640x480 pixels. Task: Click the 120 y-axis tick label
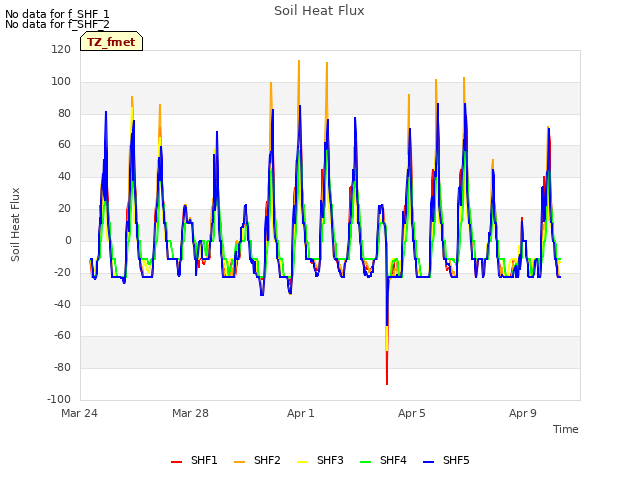(x=61, y=49)
